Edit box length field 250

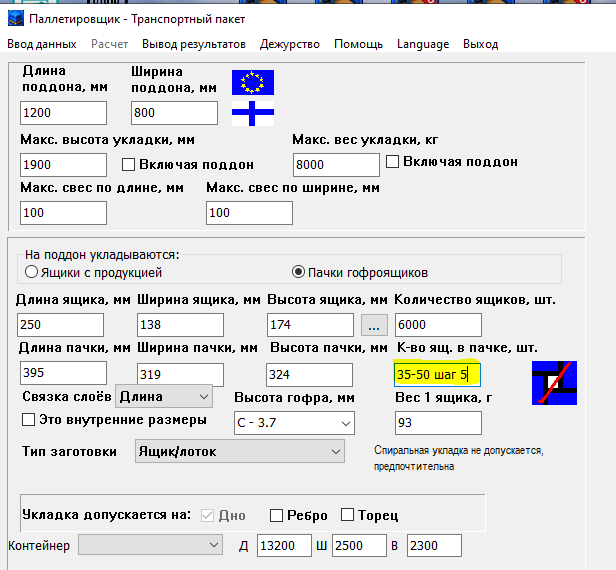pos(60,325)
